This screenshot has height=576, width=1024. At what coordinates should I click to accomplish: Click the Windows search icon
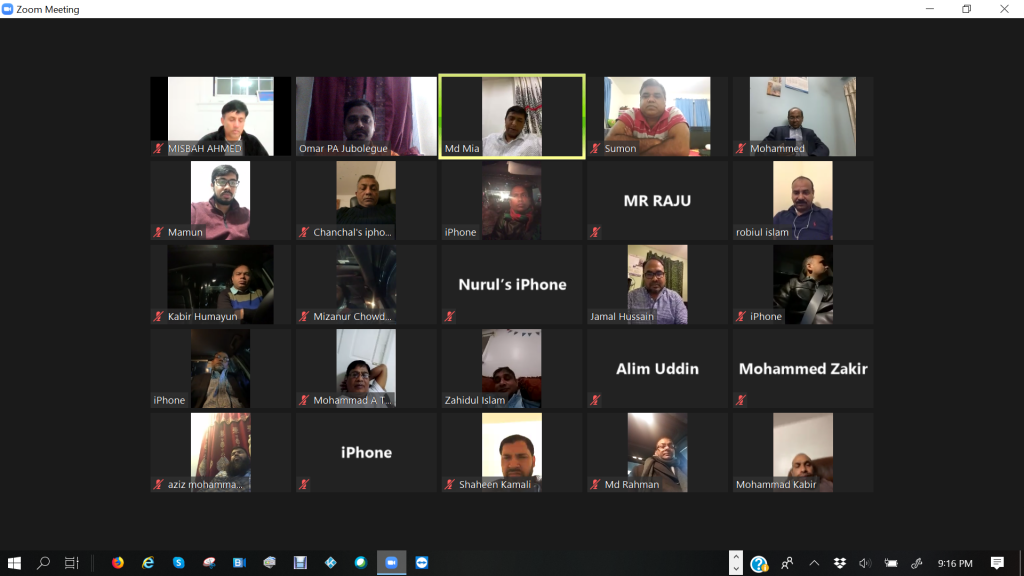click(x=43, y=563)
